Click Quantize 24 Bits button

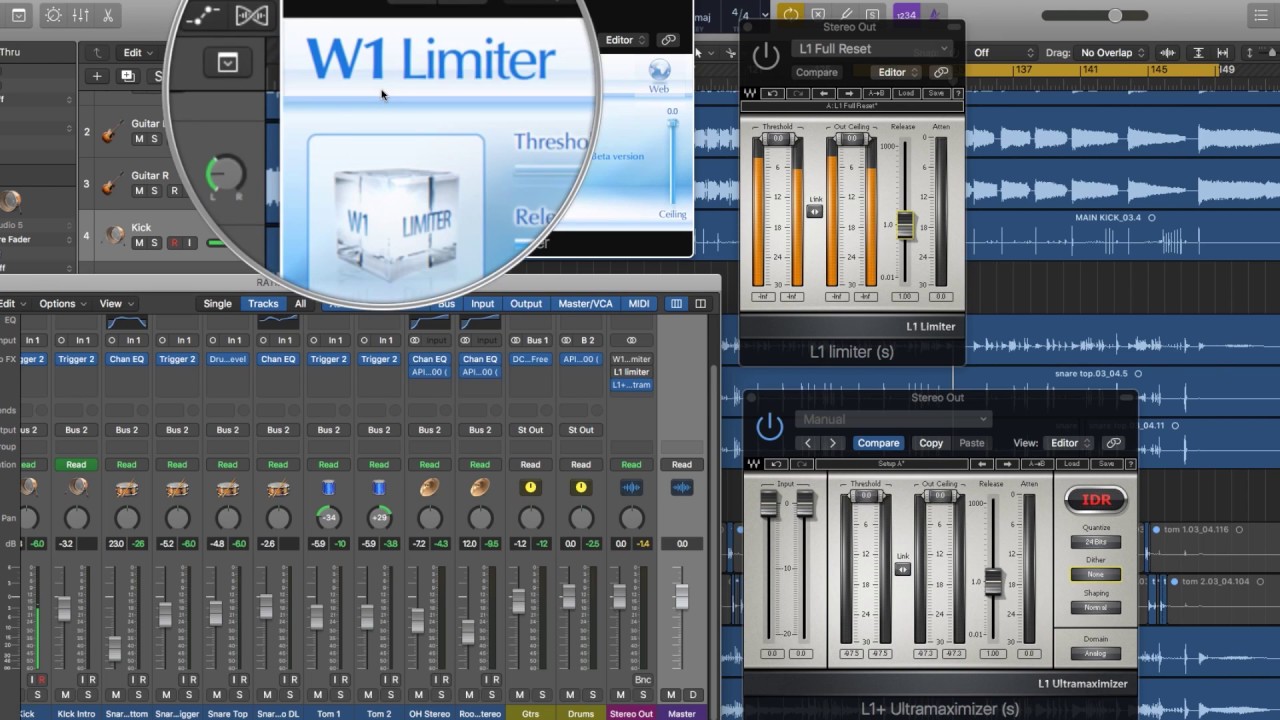click(1095, 542)
